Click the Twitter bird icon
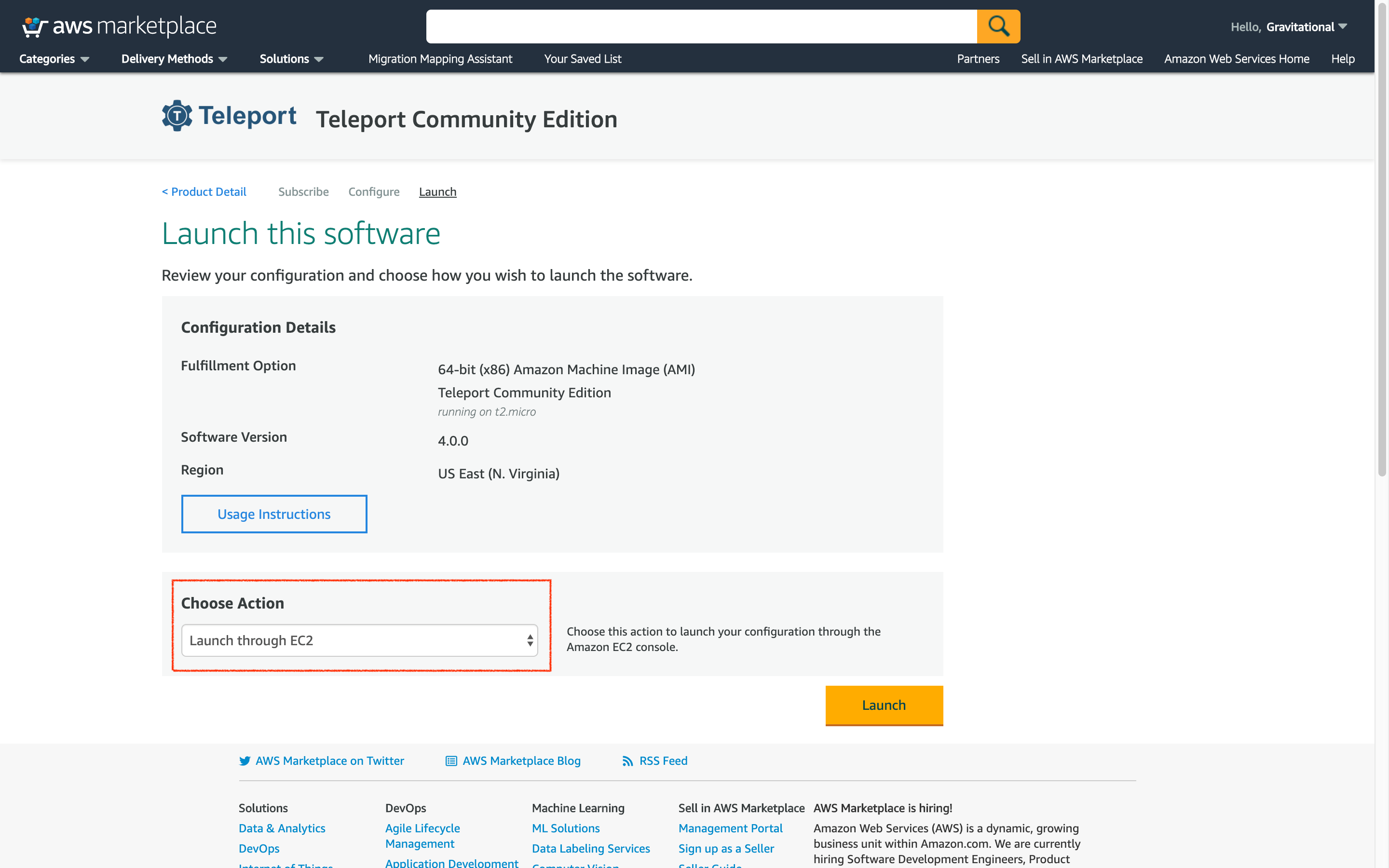The image size is (1389, 868). click(245, 760)
